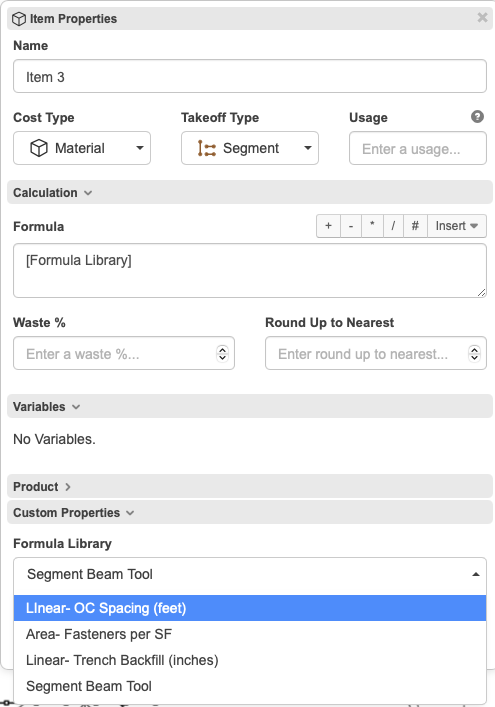Click the hash symbol formula button

416,226
